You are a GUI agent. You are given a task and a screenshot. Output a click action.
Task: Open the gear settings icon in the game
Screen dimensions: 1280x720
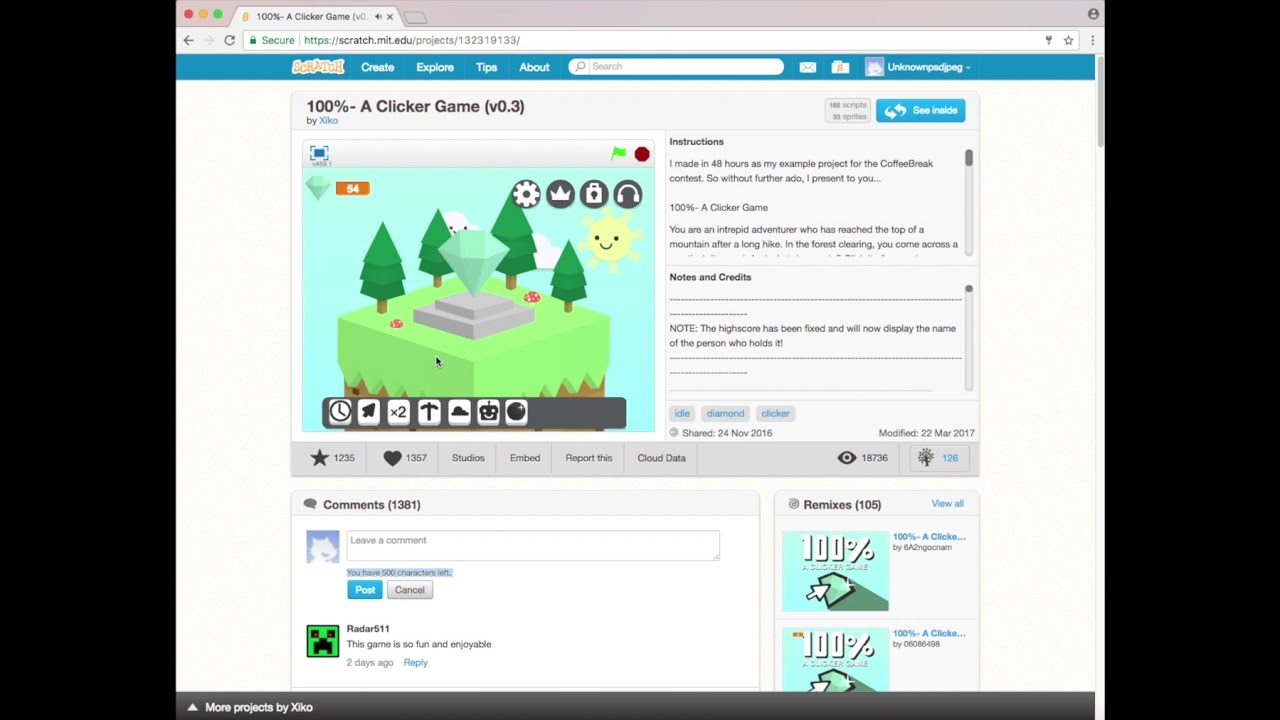click(526, 194)
